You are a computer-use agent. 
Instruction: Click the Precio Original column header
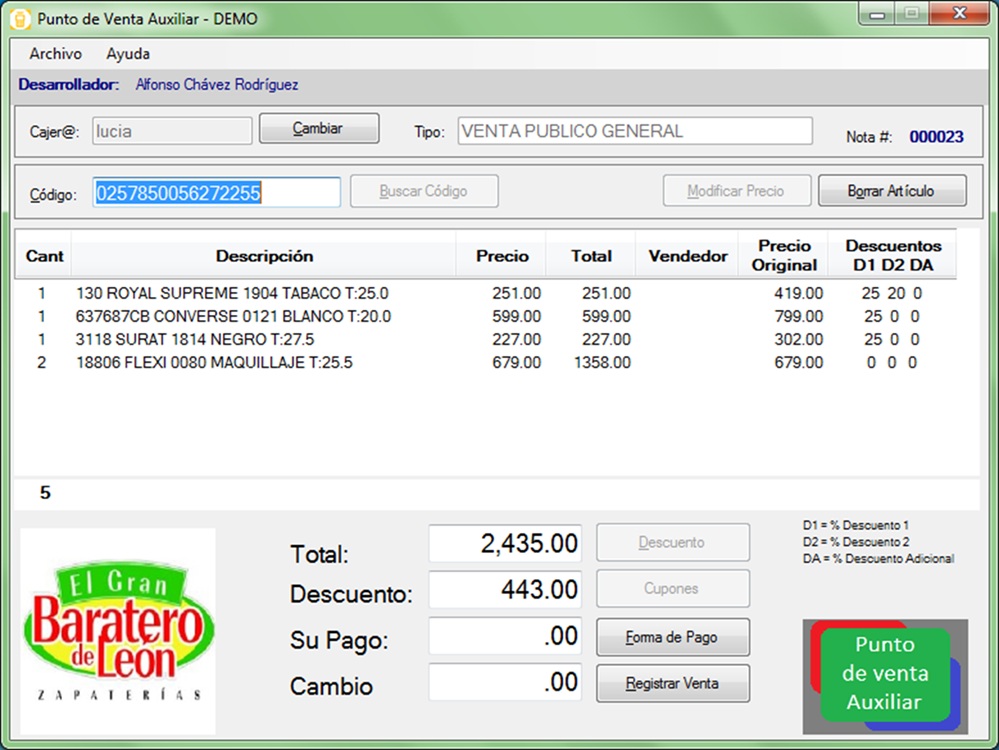point(785,256)
